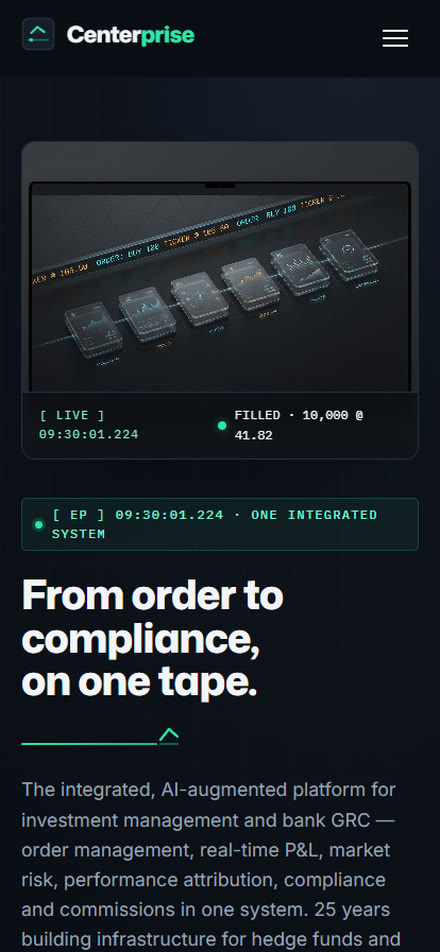Screen dimensions: 440x952
Task: Select the leftmost glass chart panel in the image
Action: 93,330
